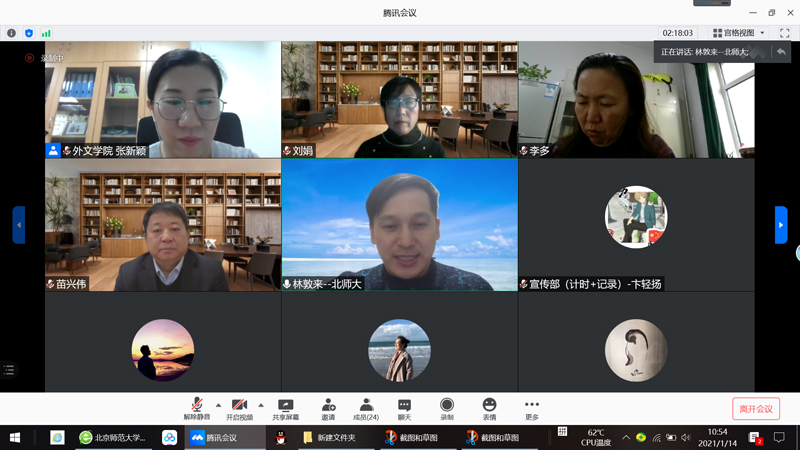
Task: Open the 聊天 chat panel
Action: tap(404, 407)
